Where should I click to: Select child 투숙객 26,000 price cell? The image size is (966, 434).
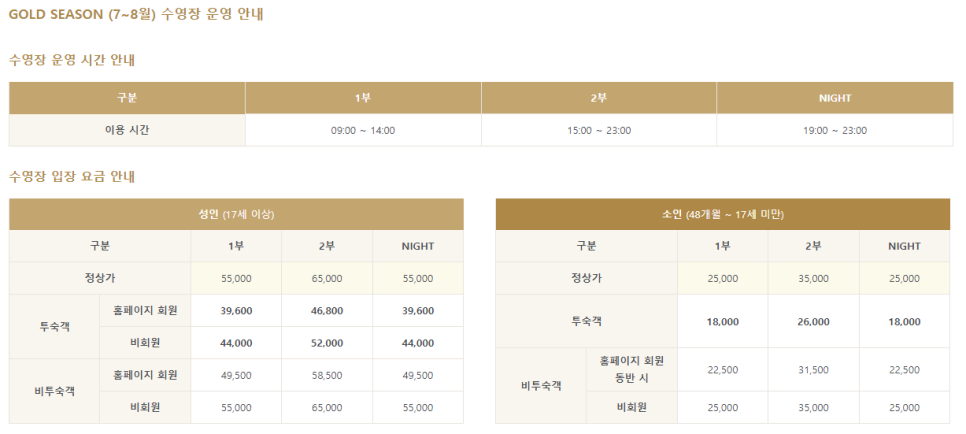[813, 322]
